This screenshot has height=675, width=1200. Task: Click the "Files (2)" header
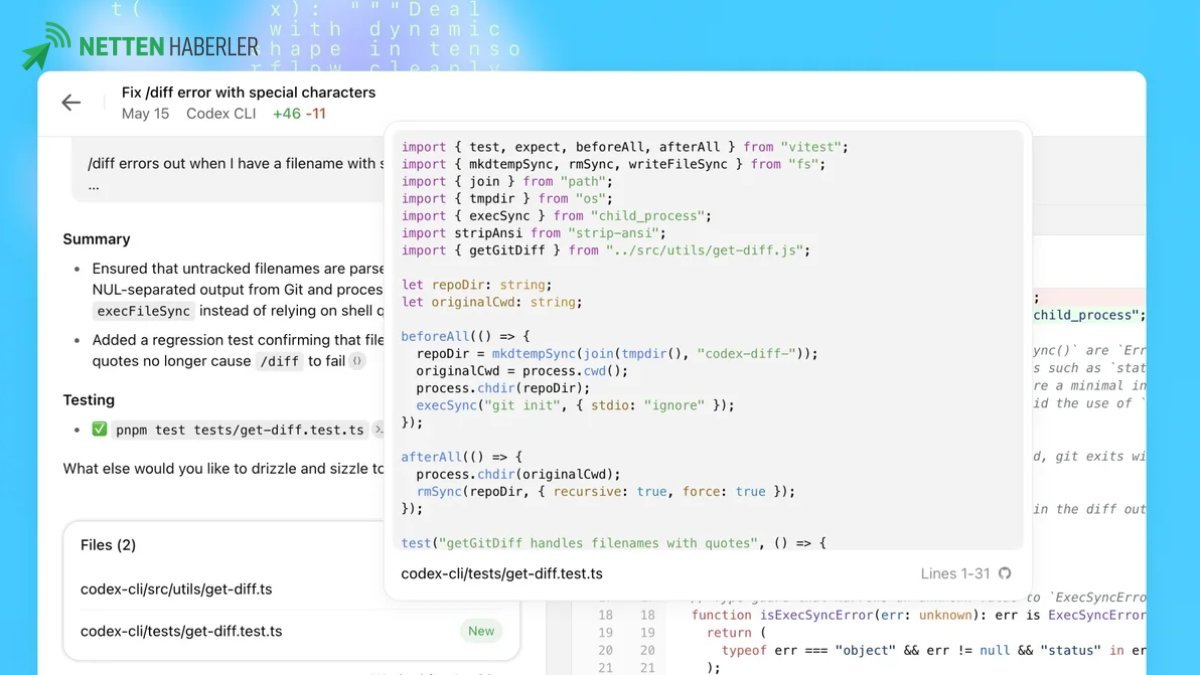(108, 545)
